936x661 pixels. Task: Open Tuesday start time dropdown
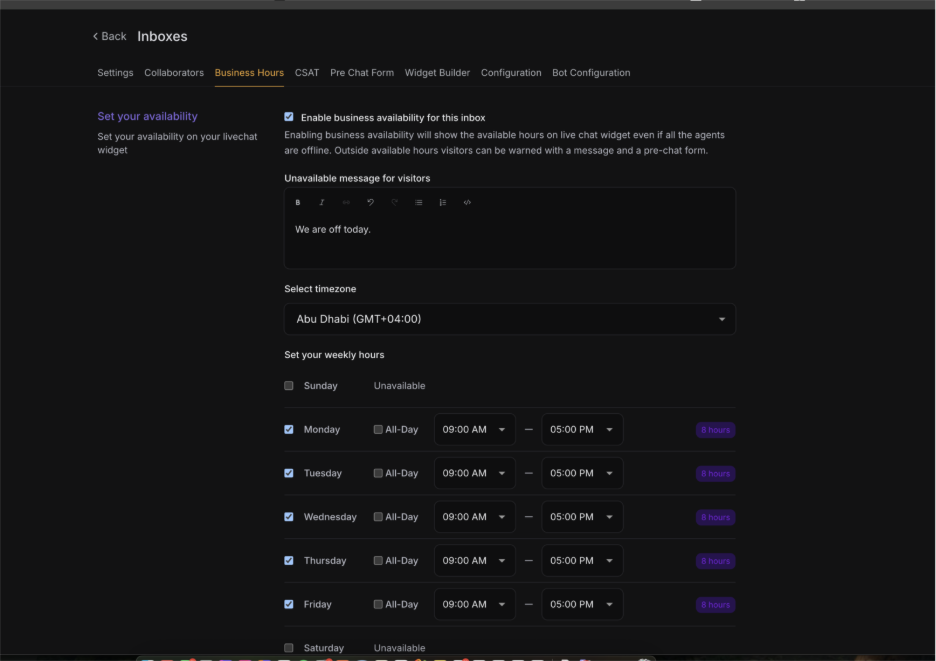click(x=475, y=473)
